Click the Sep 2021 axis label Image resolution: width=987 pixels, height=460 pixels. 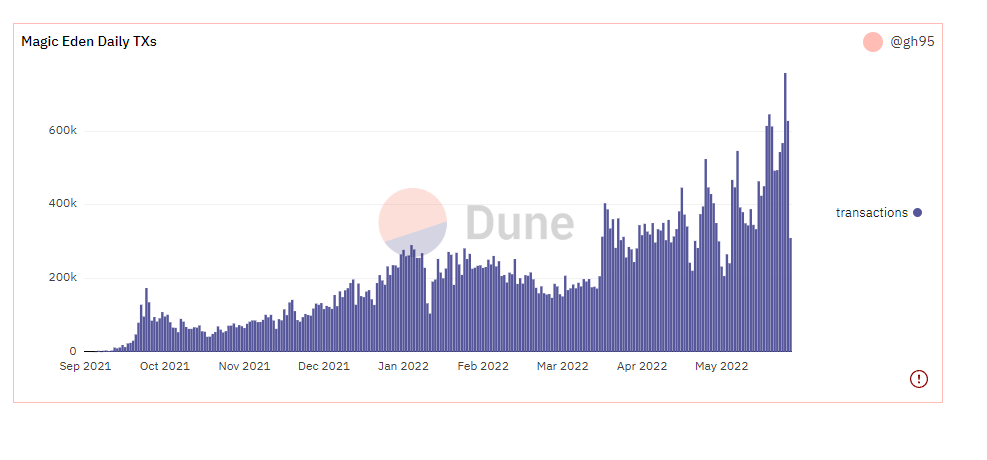click(85, 366)
